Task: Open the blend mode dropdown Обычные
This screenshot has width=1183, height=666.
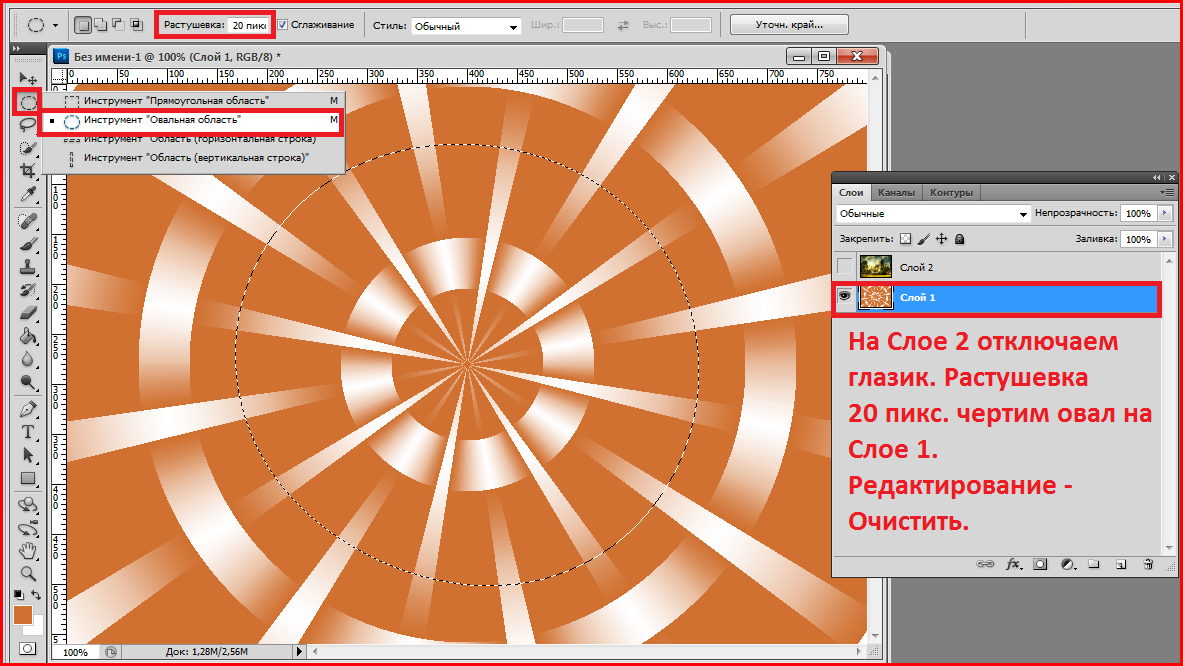Action: click(933, 213)
